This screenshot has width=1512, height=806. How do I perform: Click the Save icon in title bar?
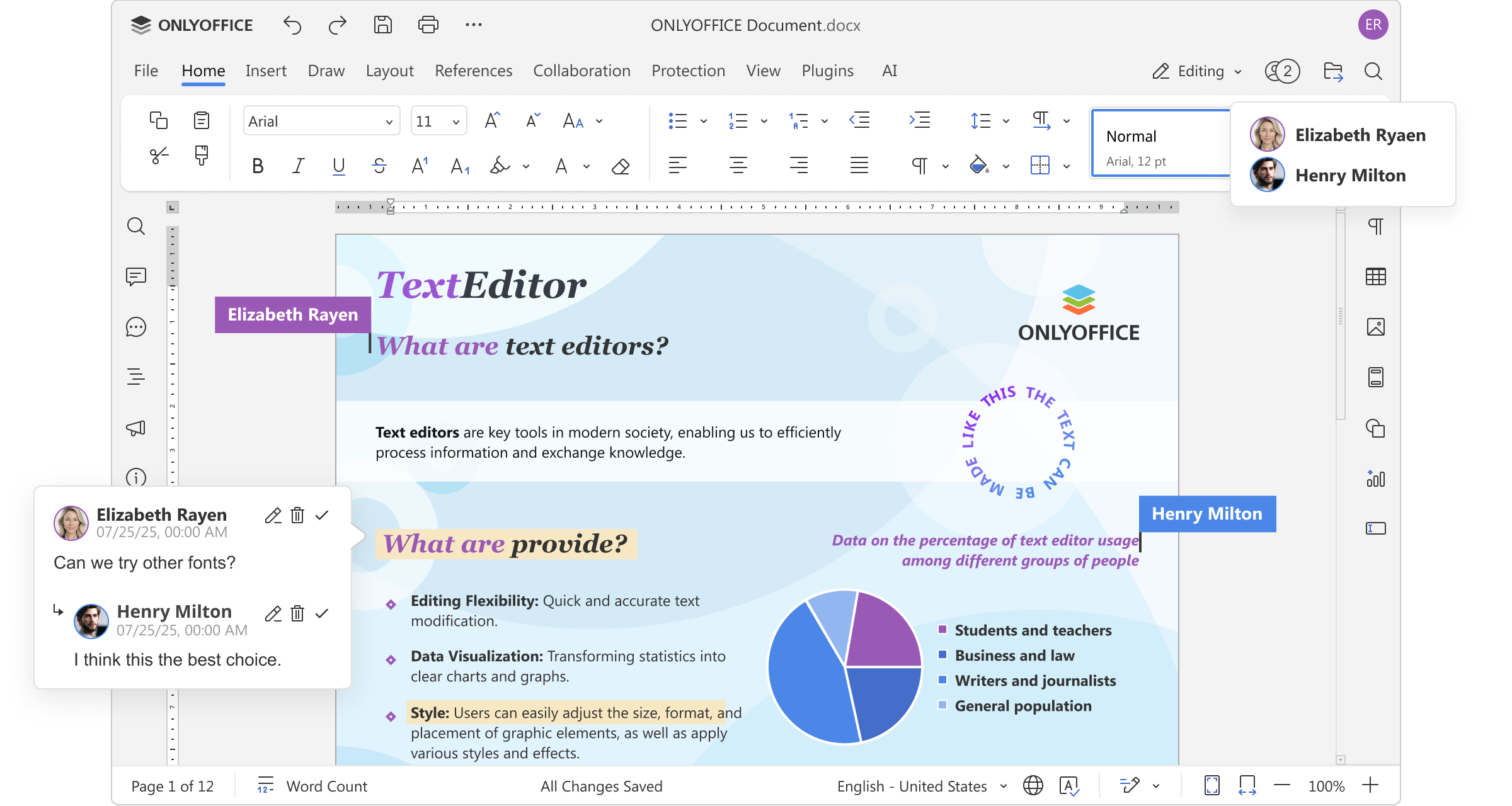click(x=383, y=25)
